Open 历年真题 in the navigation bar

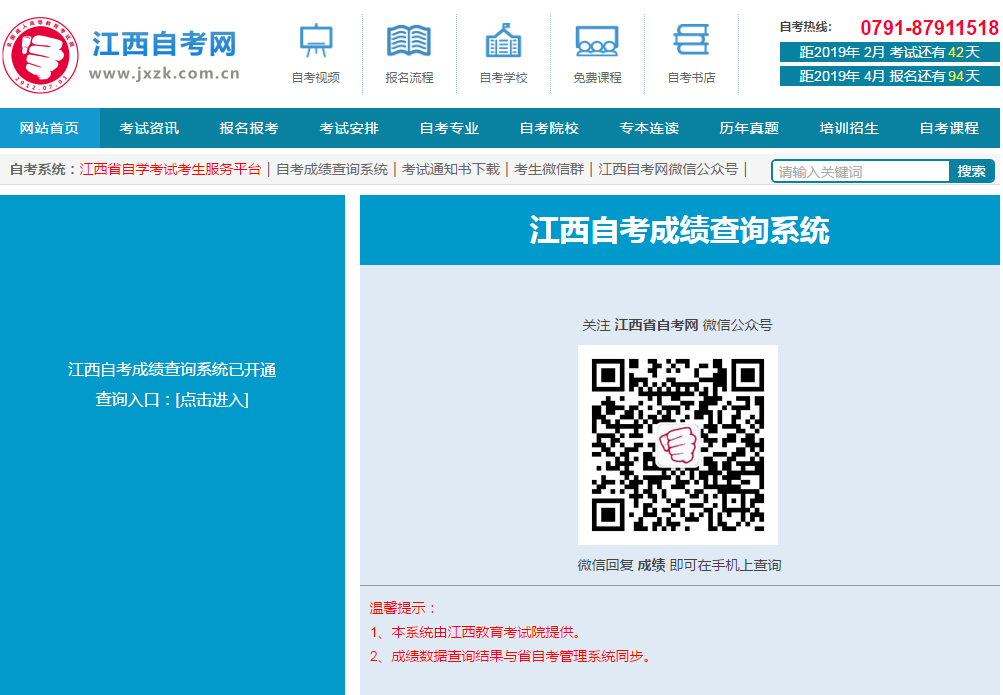coord(749,128)
